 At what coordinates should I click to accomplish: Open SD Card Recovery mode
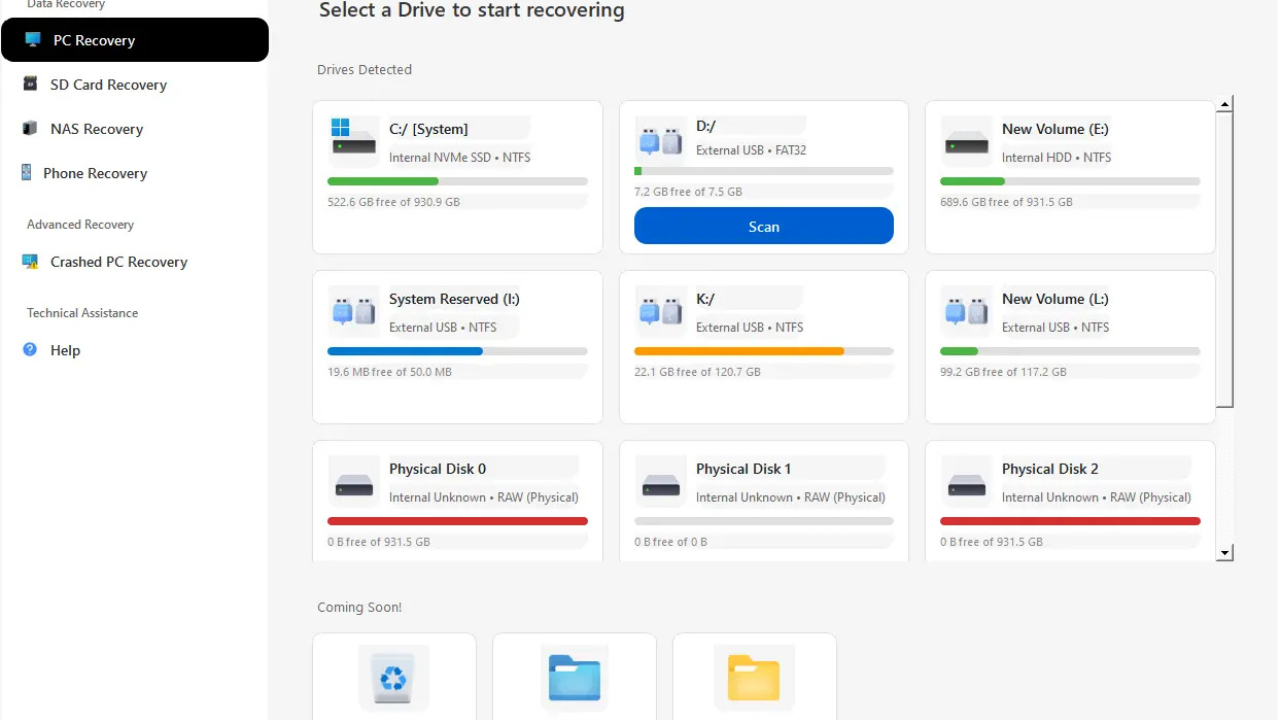point(108,84)
